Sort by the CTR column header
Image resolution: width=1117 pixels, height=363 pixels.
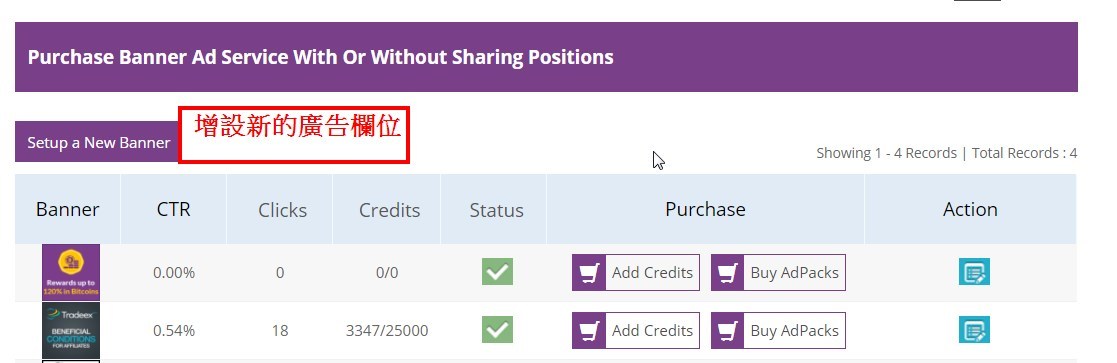[x=174, y=209]
